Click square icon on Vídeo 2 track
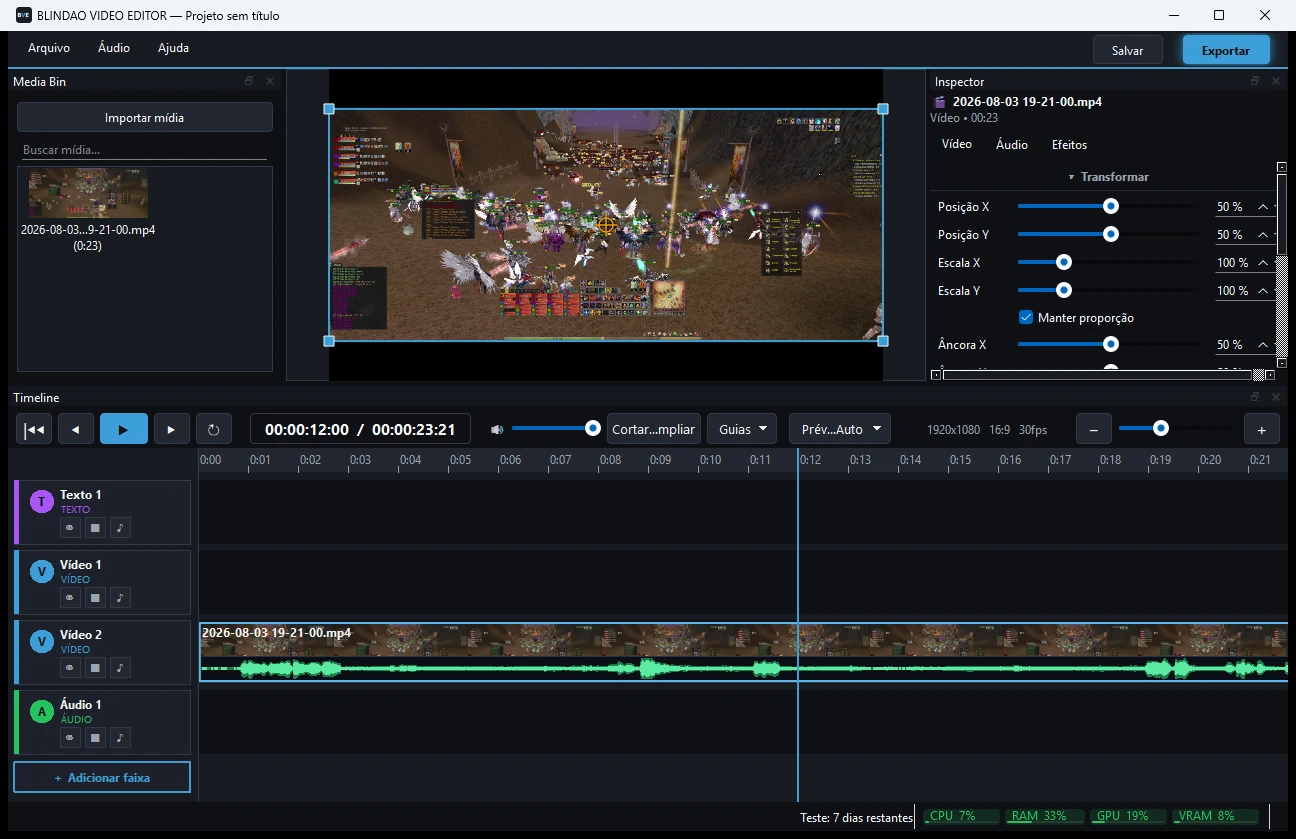Viewport: 1296px width, 839px height. click(95, 668)
